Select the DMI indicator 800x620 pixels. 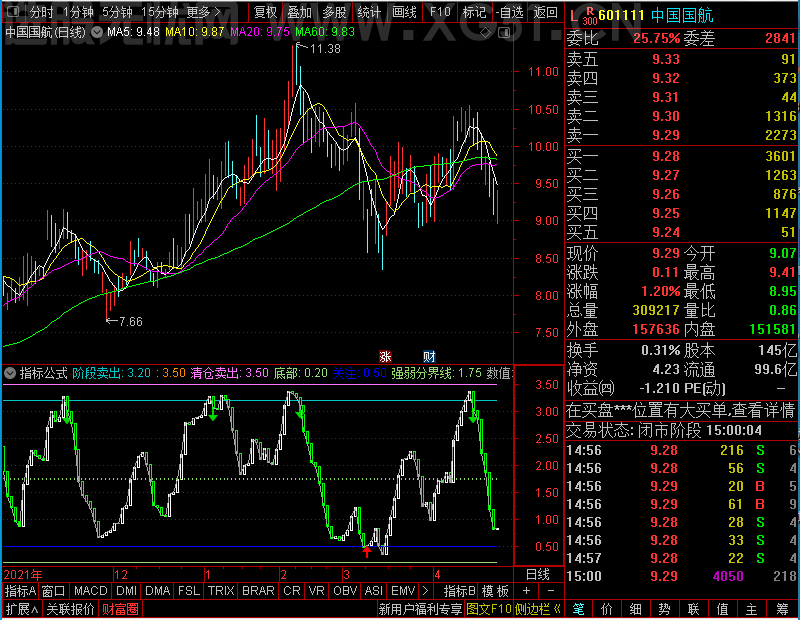126,591
